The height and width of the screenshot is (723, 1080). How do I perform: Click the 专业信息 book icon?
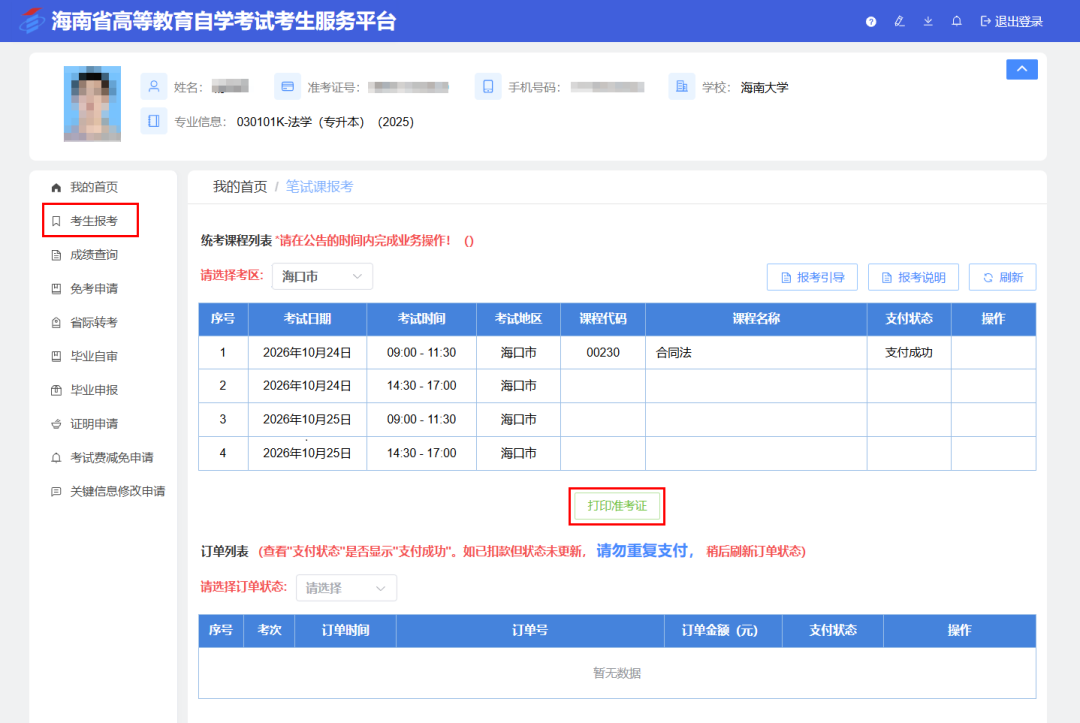pos(154,121)
